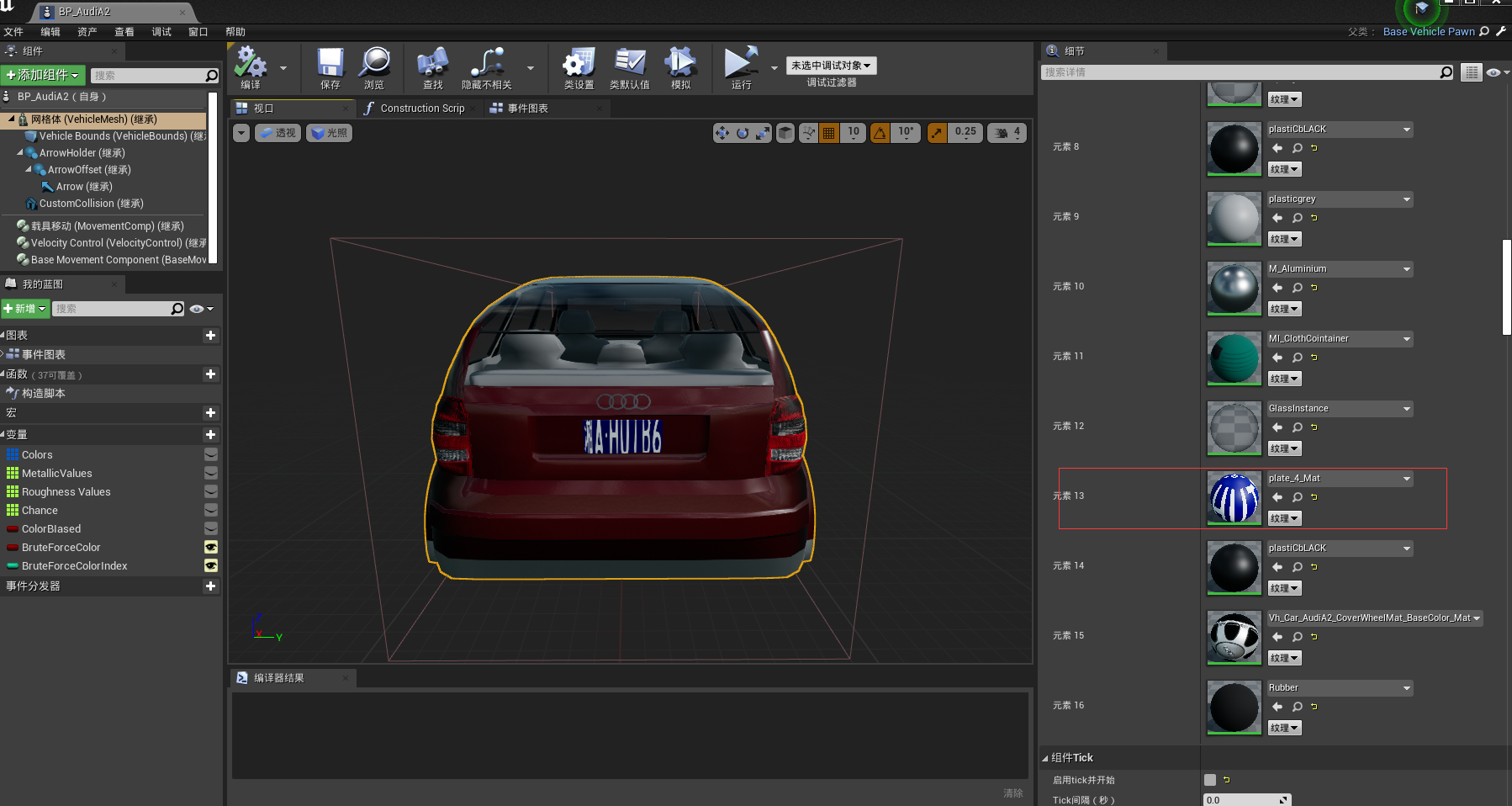Open Browse (浏览) in content browser
Screen dimensions: 1512x806
pos(374,64)
